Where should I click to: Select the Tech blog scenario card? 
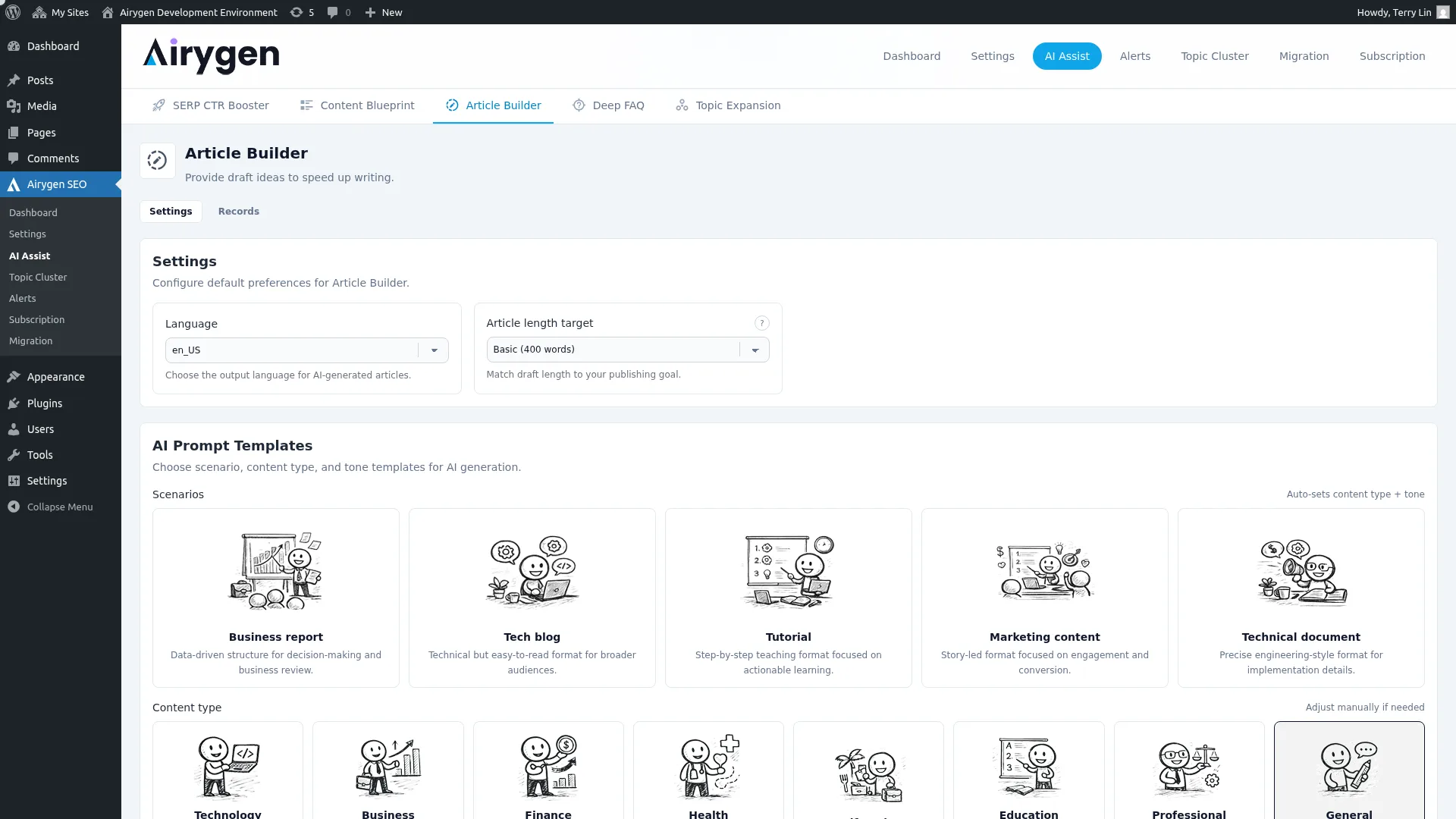[x=532, y=598]
